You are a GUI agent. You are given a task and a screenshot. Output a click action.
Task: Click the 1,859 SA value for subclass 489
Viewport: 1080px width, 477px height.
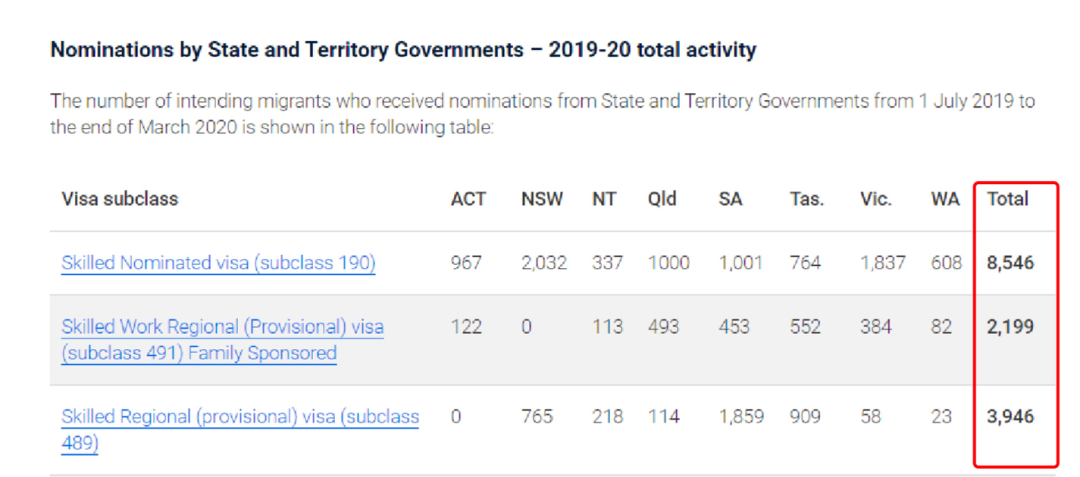click(741, 417)
